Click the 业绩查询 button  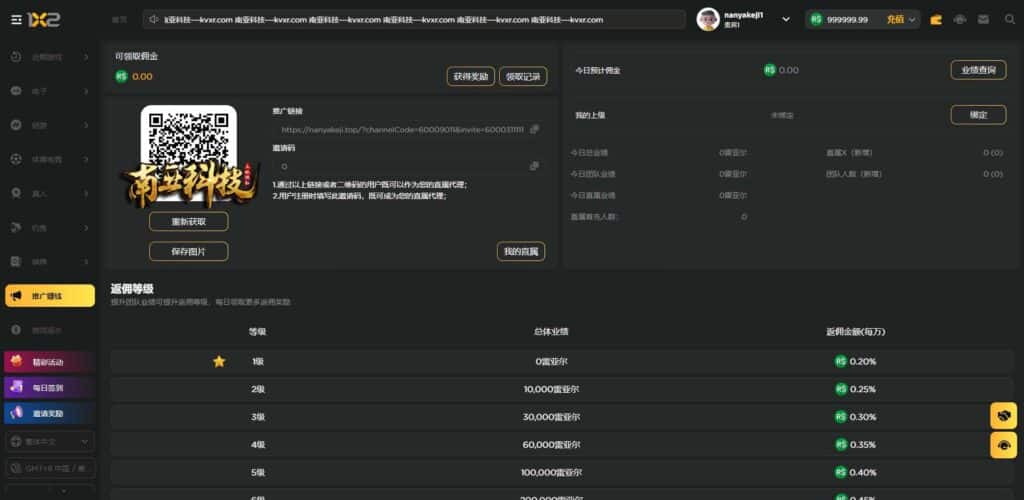(978, 70)
